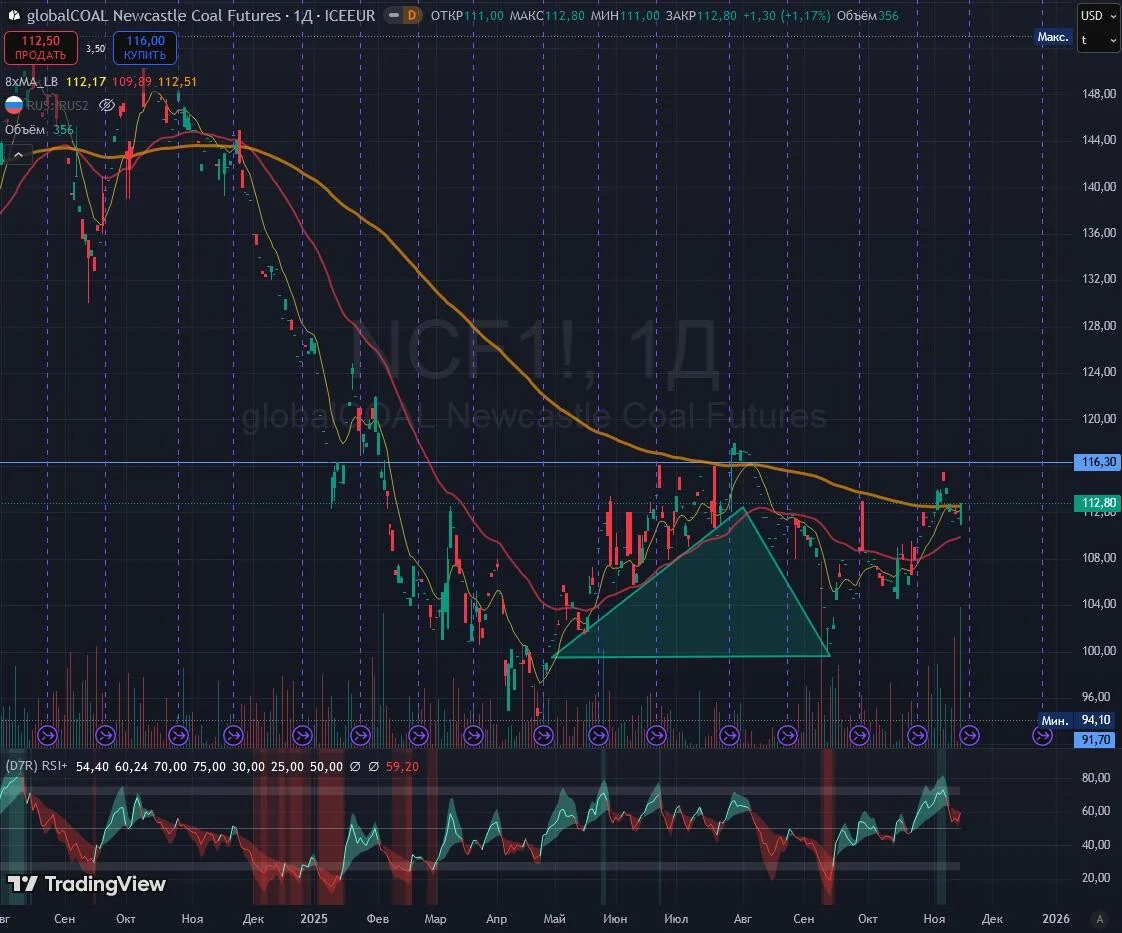
Task: Collapse the indicator legend with the chevron arrow
Action: coord(18,154)
